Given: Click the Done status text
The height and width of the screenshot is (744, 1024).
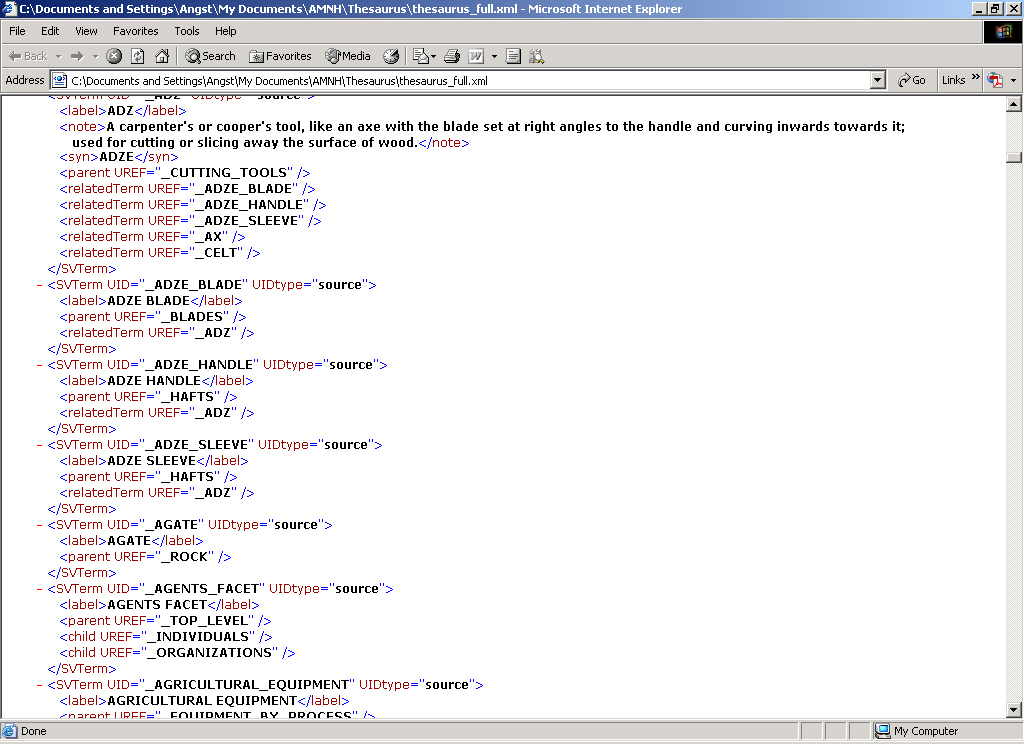Looking at the screenshot, I should point(33,731).
